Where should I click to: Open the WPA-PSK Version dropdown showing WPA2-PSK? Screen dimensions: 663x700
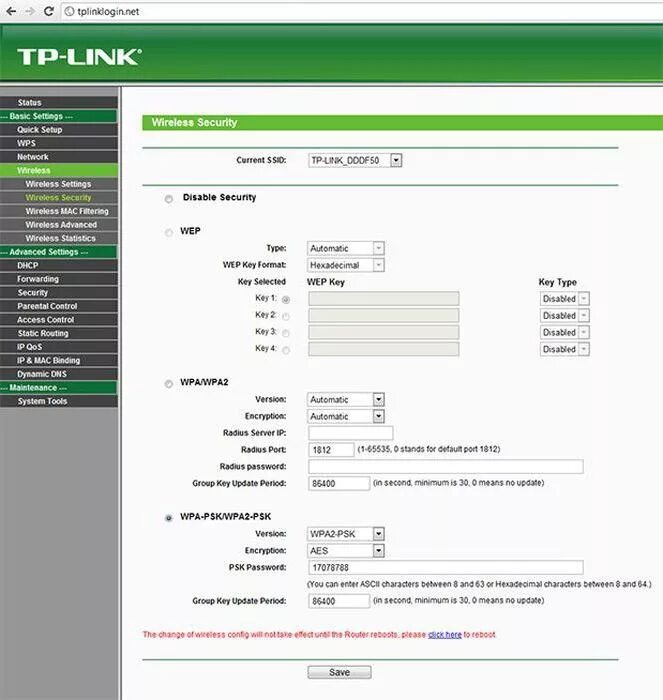point(346,534)
